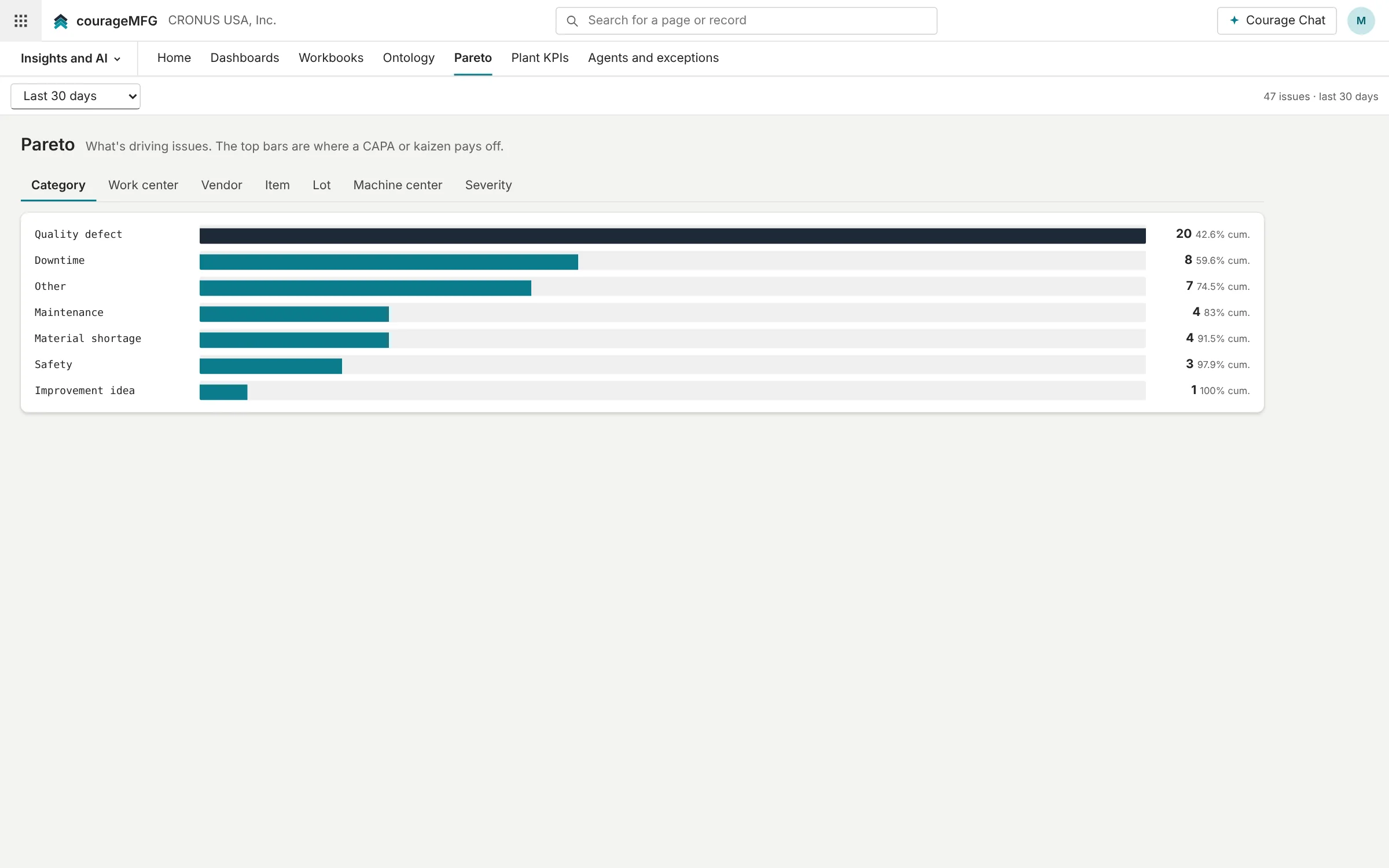Select the Category tab
The image size is (1389, 868).
point(58,185)
